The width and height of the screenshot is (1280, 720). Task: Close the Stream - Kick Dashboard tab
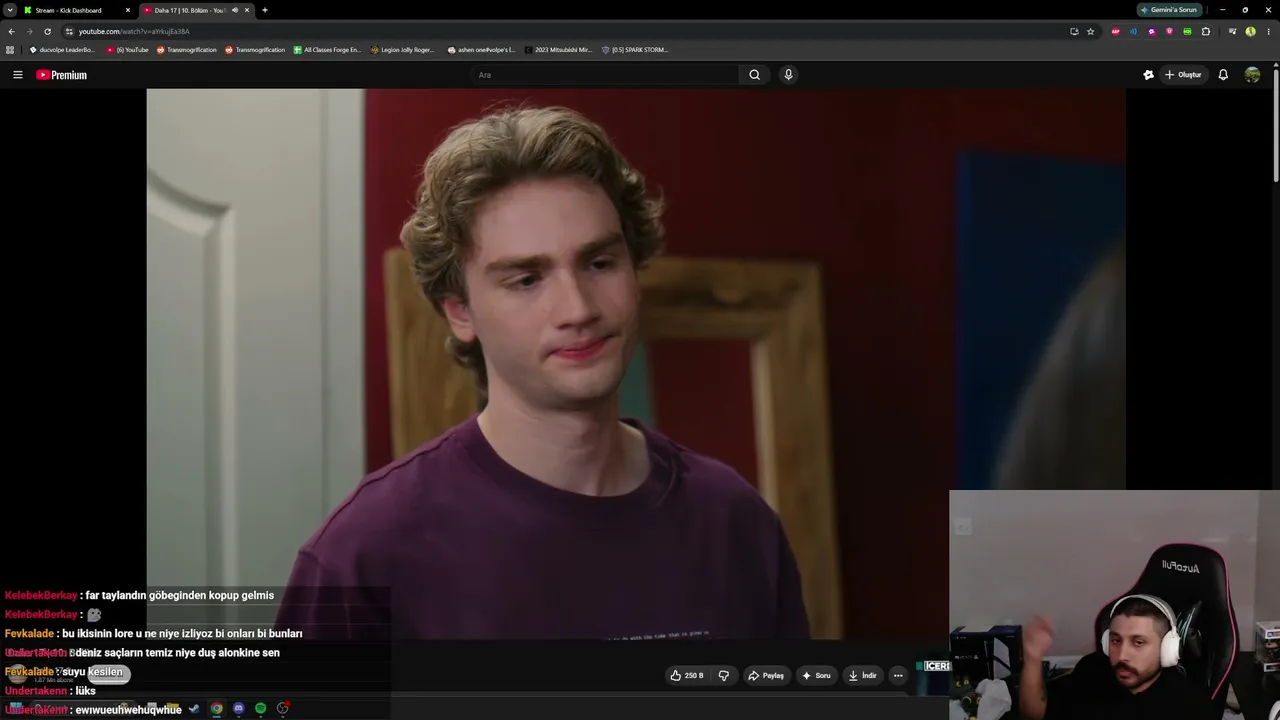pyautogui.click(x=127, y=10)
